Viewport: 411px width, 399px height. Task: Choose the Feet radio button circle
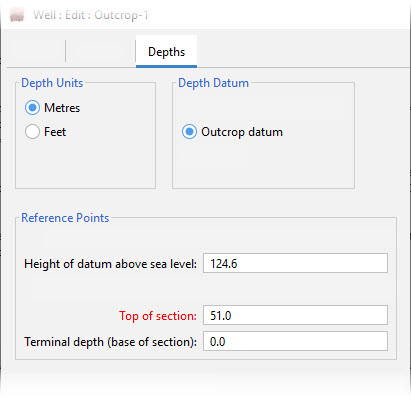(x=32, y=132)
